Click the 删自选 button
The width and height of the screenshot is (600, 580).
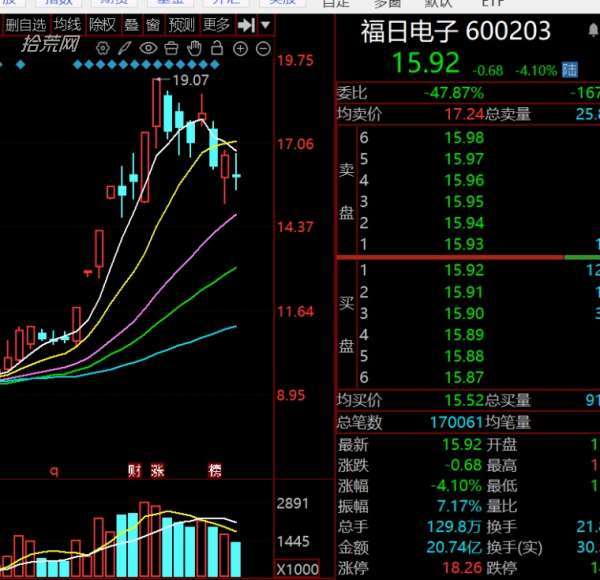(25, 25)
